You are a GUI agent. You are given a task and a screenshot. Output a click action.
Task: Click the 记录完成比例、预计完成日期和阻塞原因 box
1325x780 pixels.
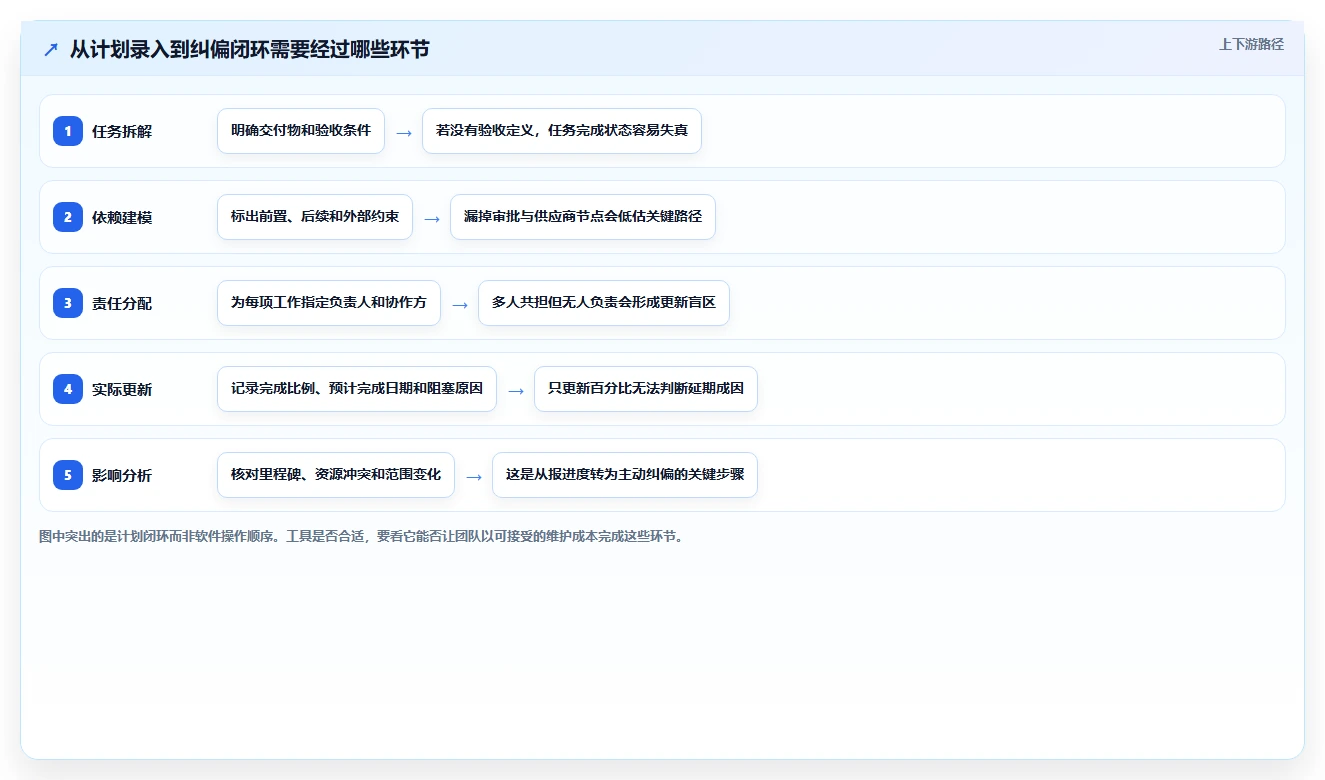[x=357, y=389]
